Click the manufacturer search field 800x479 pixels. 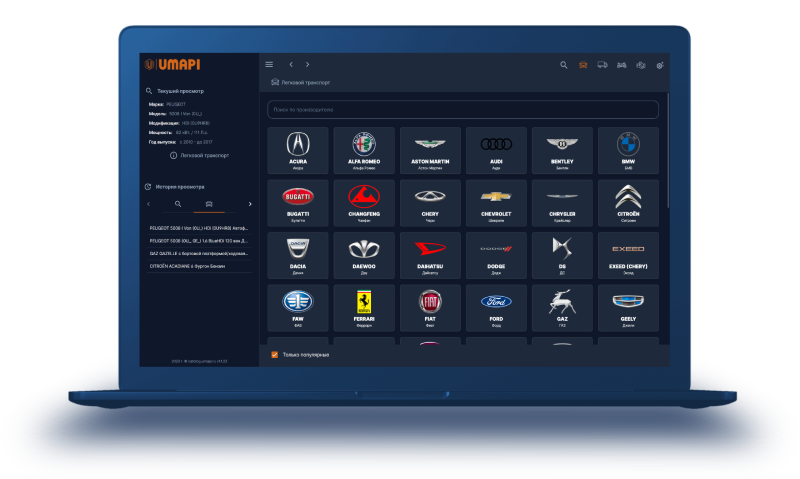[463, 110]
